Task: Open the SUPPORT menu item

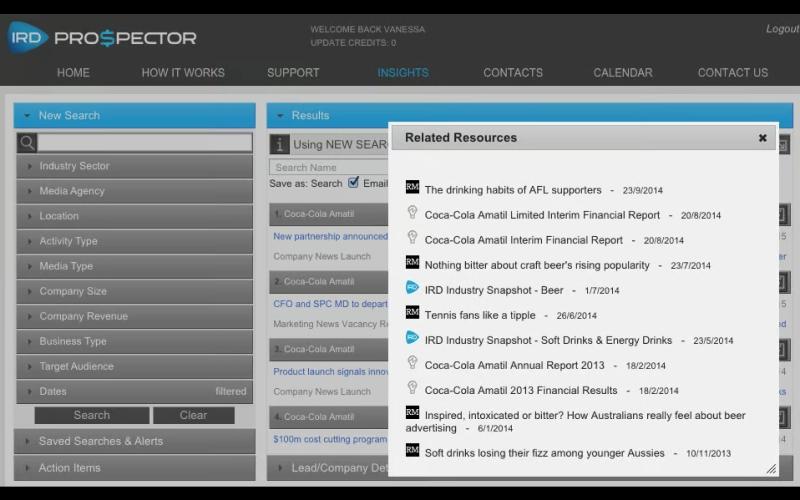Action: [293, 72]
